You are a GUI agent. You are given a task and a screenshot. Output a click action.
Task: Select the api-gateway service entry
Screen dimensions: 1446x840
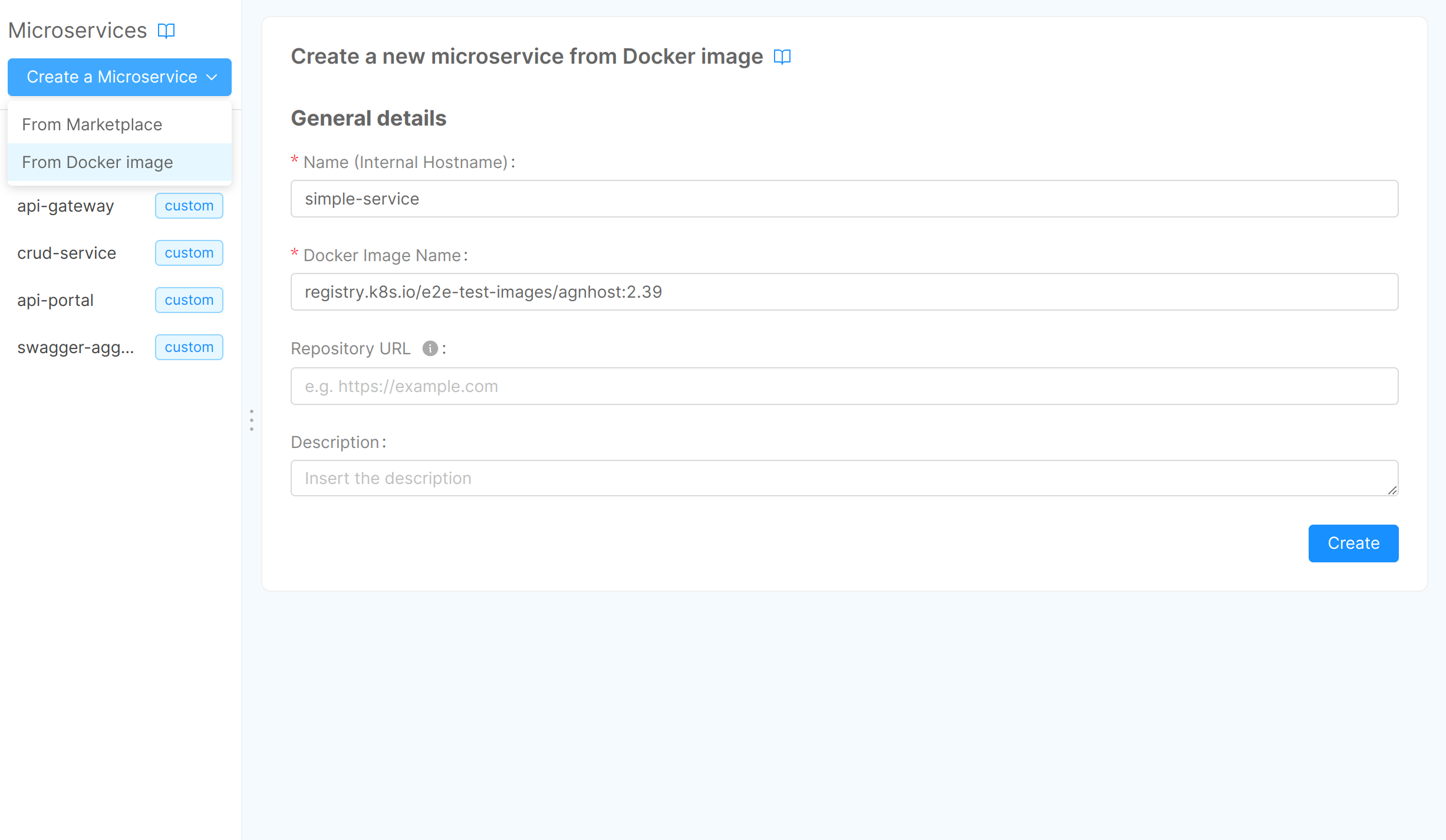65,206
